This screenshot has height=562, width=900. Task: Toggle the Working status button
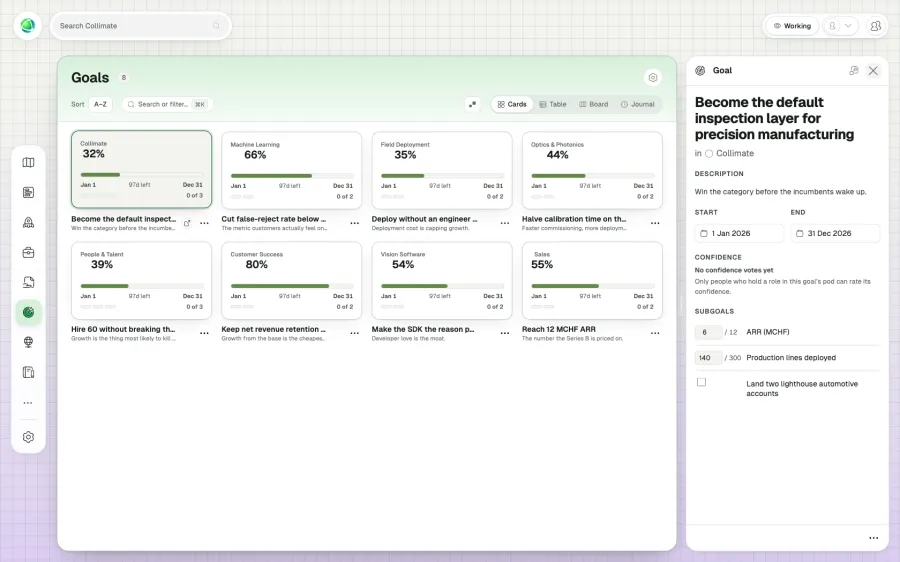[x=792, y=26]
